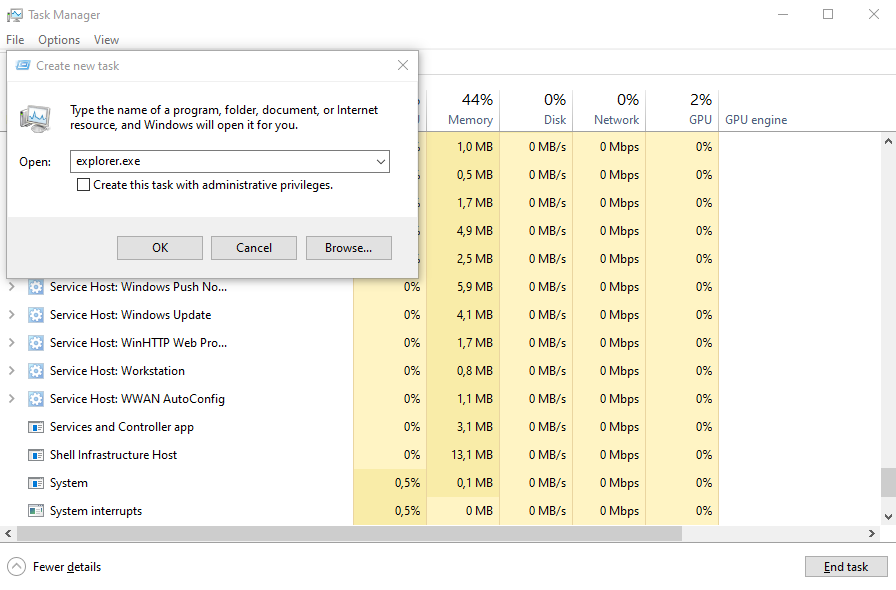Sort by the Memory column header
This screenshot has width=896, height=590.
pyautogui.click(x=463, y=110)
